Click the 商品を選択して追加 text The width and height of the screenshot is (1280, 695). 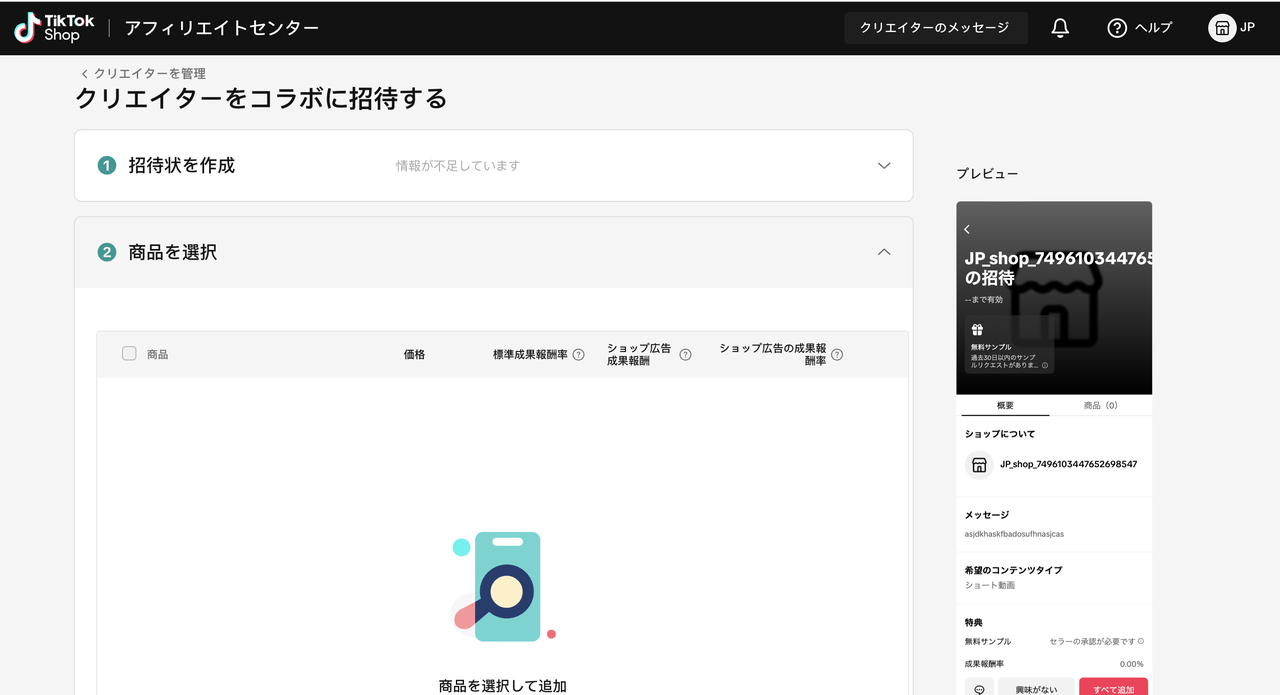503,686
